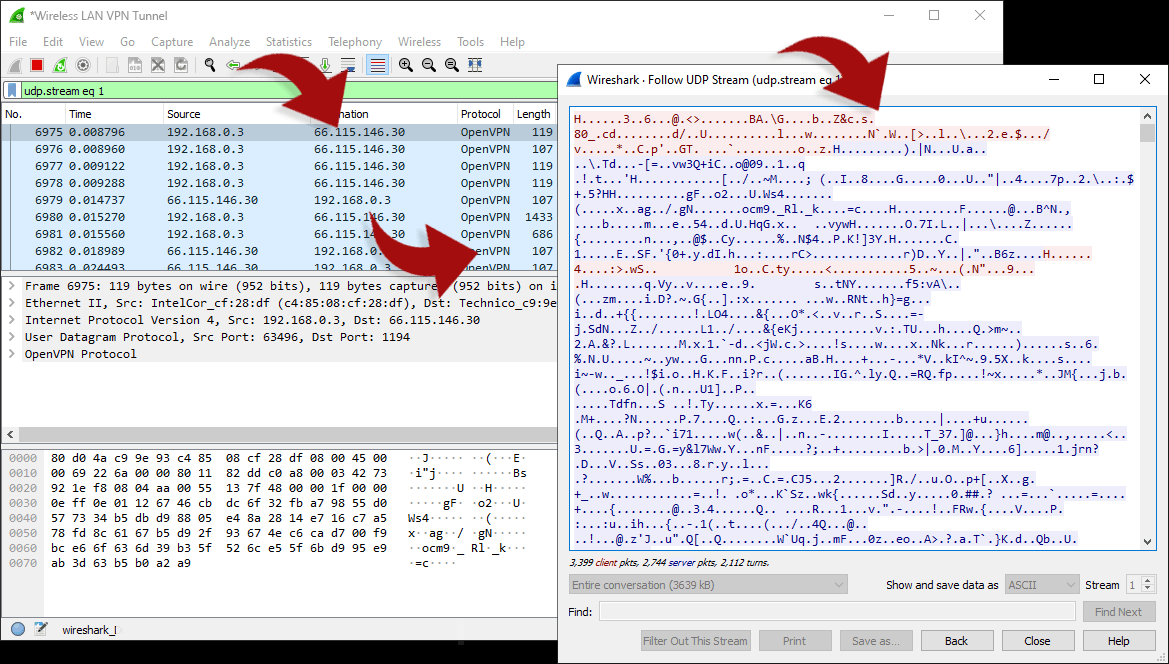Reload the capture file from toolbar
The image size is (1169, 664).
tap(181, 66)
